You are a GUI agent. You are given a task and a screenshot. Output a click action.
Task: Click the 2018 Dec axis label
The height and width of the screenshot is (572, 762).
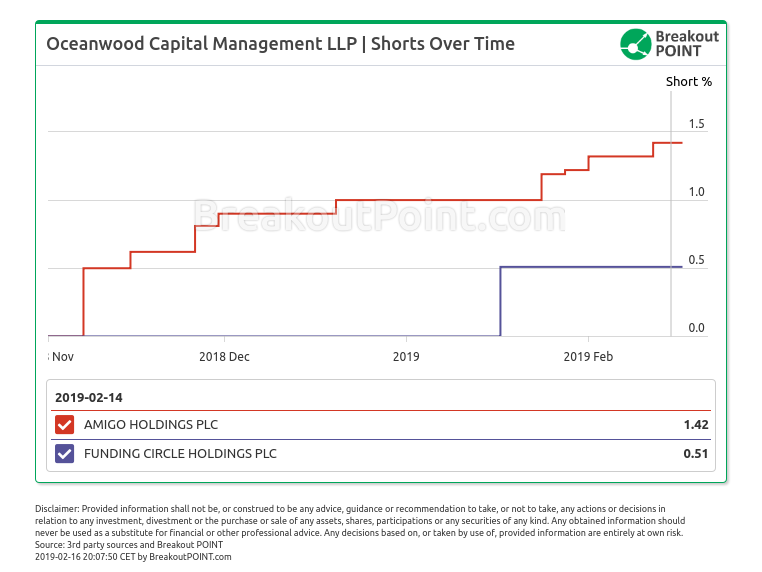(224, 356)
